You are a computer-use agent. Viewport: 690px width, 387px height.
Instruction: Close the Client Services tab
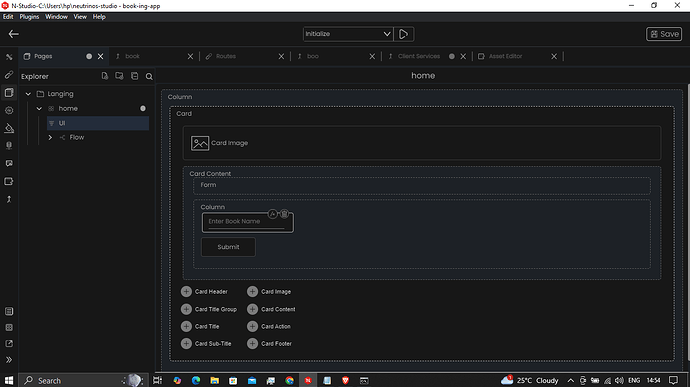pyautogui.click(x=463, y=56)
